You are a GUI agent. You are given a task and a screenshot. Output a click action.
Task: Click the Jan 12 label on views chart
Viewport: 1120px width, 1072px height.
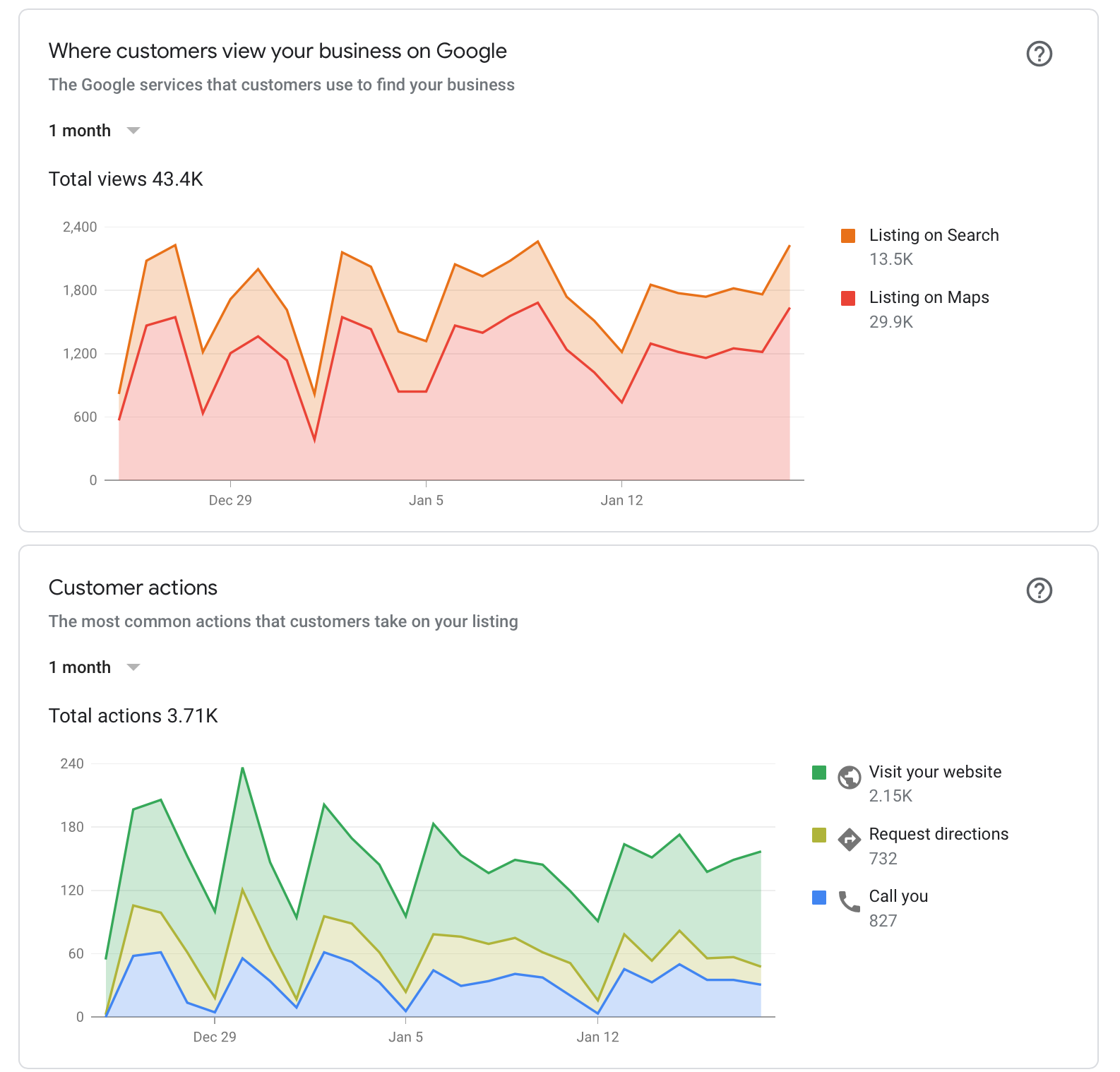click(x=621, y=501)
